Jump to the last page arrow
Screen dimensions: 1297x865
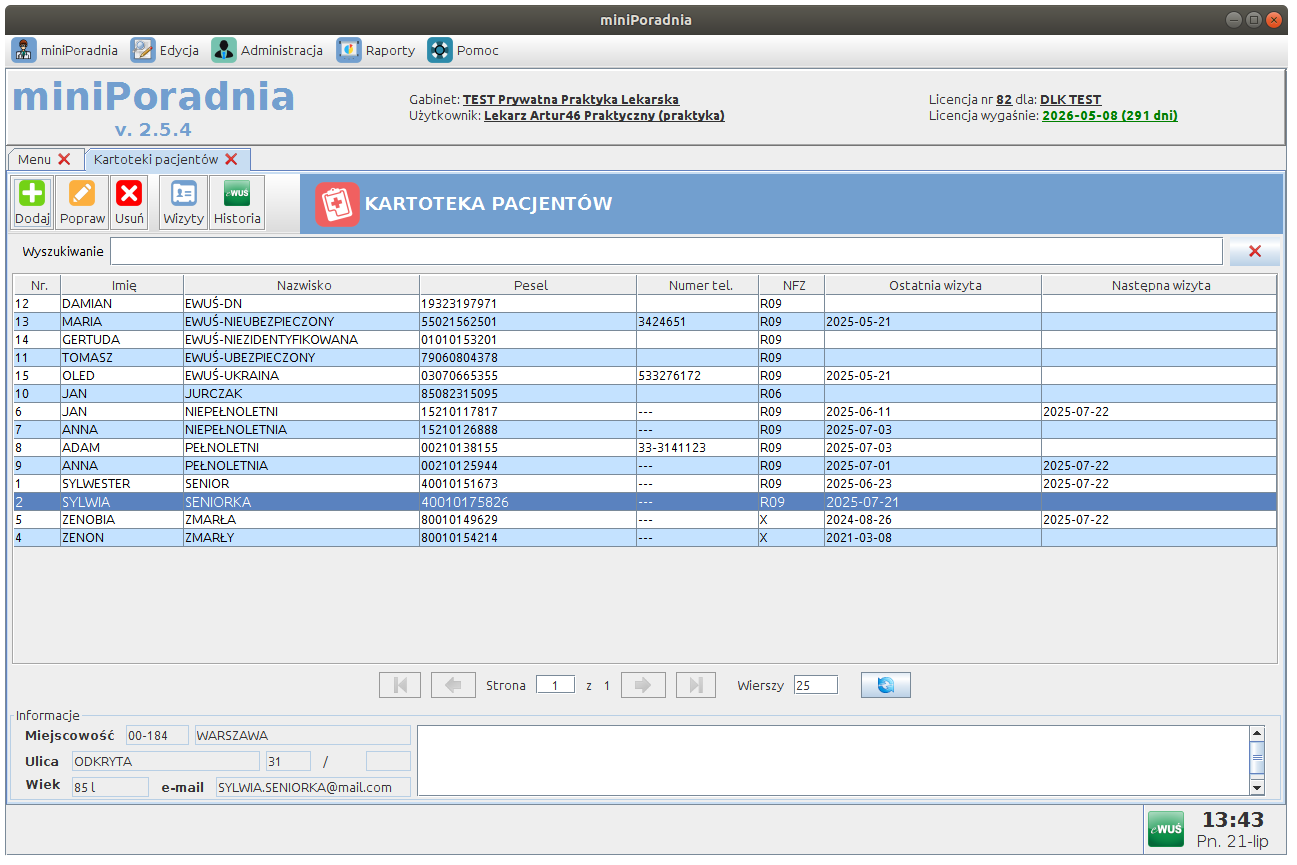click(x=696, y=685)
